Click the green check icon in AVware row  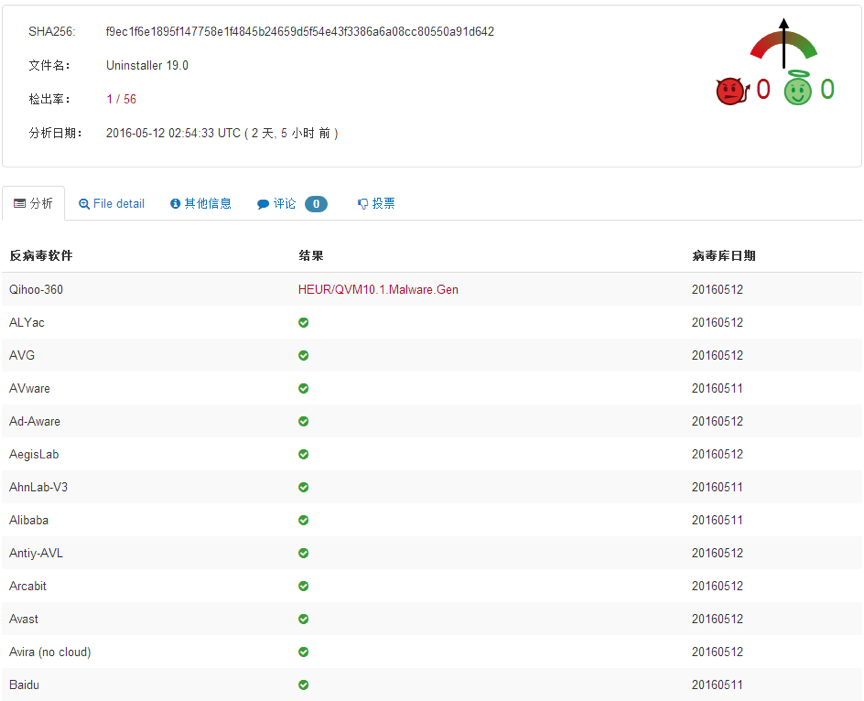pyautogui.click(x=303, y=389)
